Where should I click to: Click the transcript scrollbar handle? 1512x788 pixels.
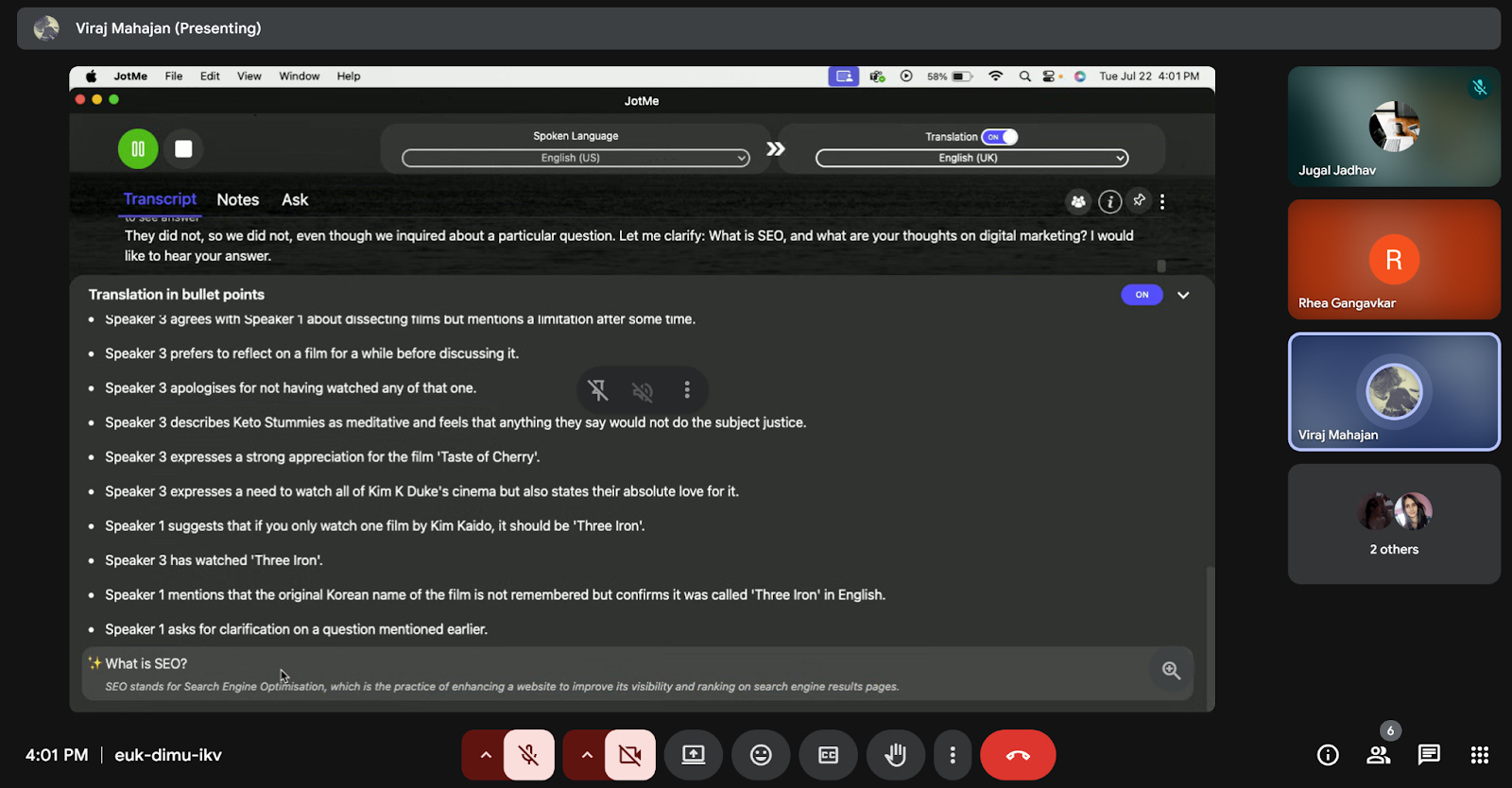(x=1161, y=266)
